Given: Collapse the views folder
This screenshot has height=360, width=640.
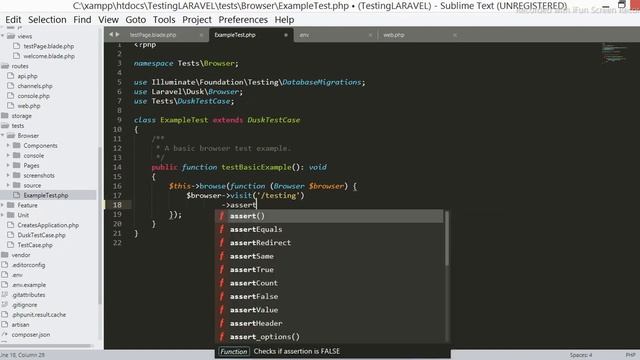Looking at the screenshot, I should pyautogui.click(x=2, y=36).
